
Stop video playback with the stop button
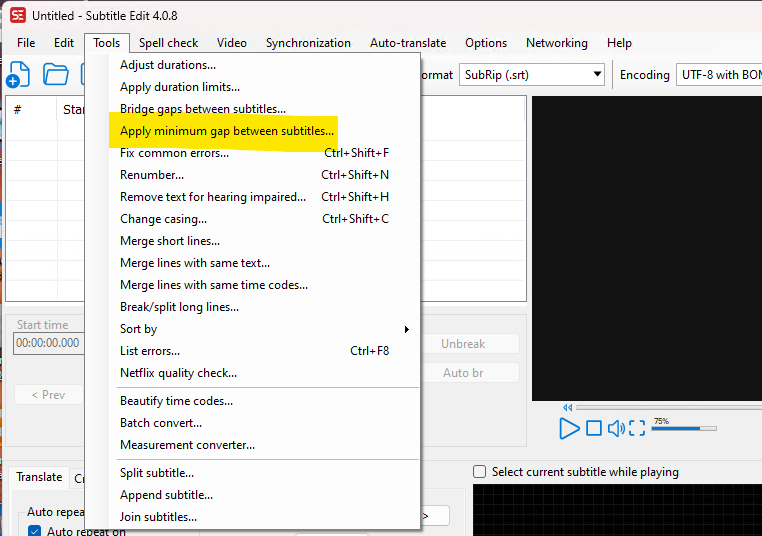pos(593,428)
